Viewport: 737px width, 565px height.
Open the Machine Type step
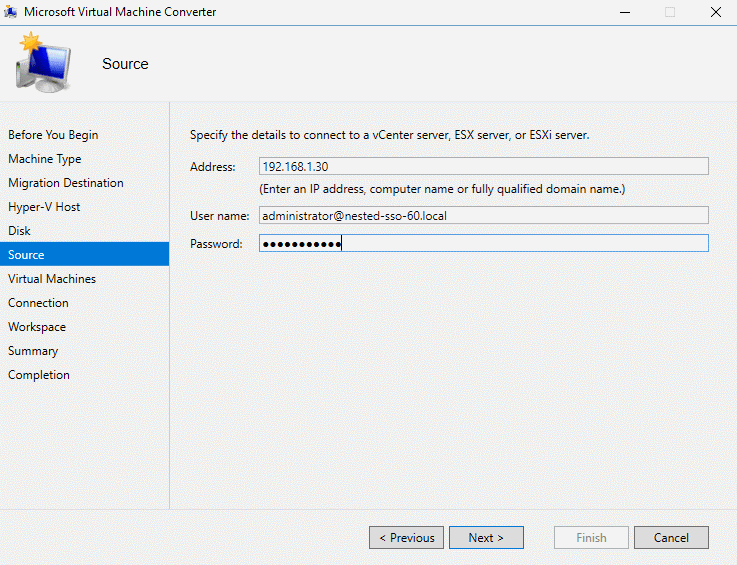45,159
